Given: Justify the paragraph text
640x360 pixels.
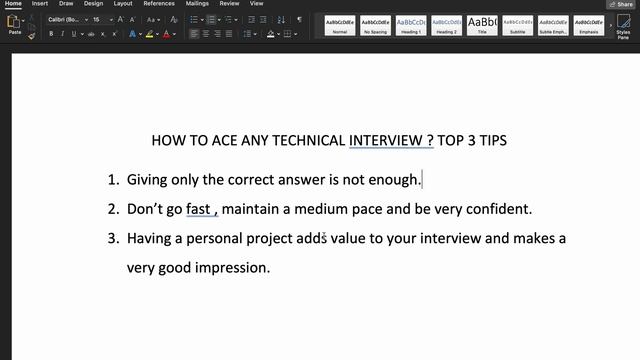Looking at the screenshot, I should pos(229,34).
